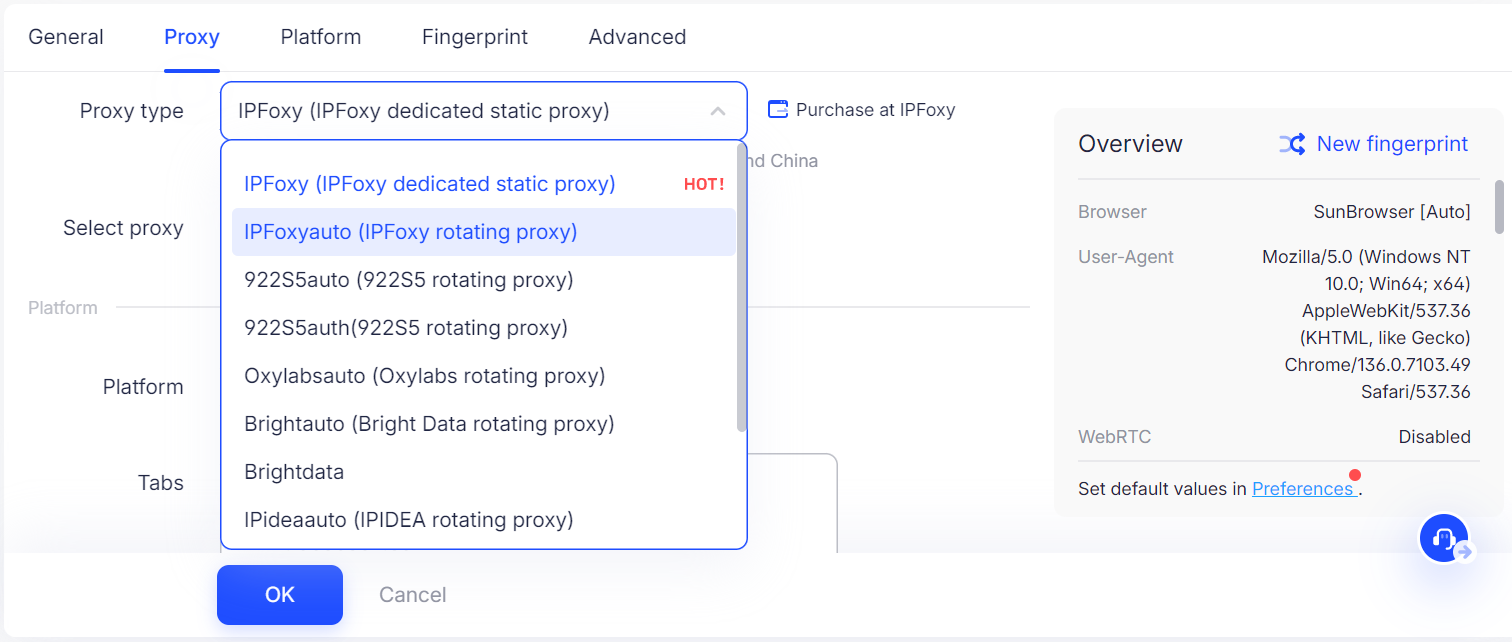Open the support headset chat icon
The width and height of the screenshot is (1512, 642).
click(x=1443, y=538)
